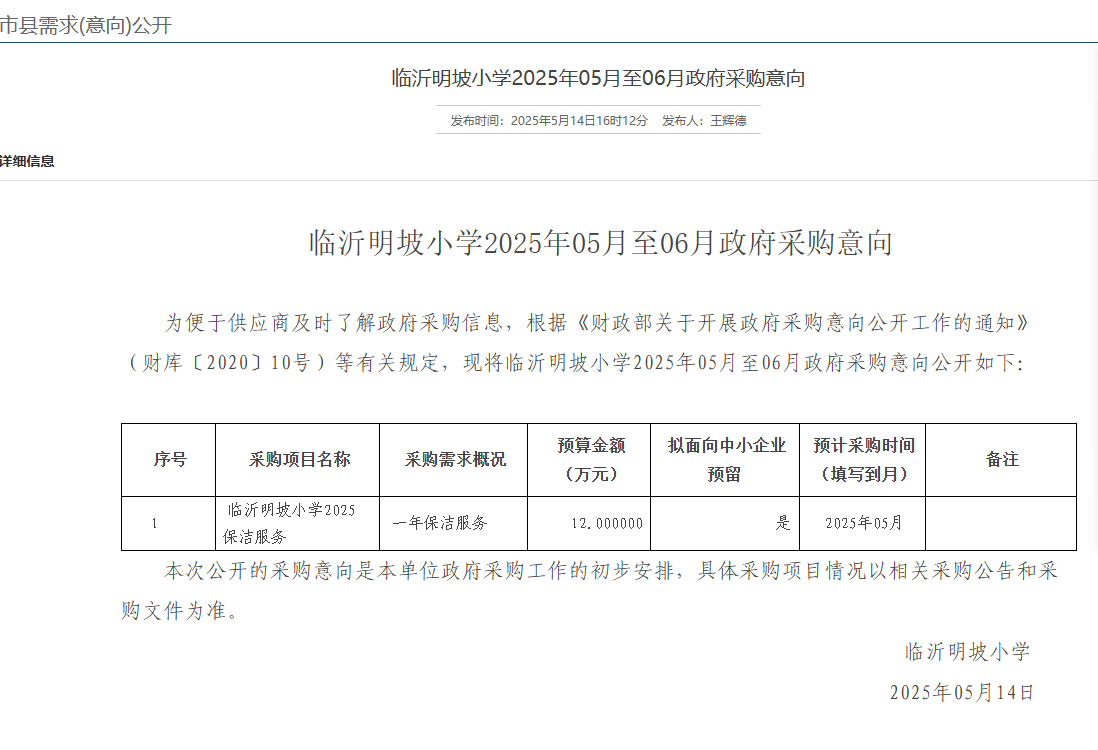Click the 临沂明坡小学2025保洁服务 project cell
The height and width of the screenshot is (750, 1098).
pyautogui.click(x=298, y=523)
